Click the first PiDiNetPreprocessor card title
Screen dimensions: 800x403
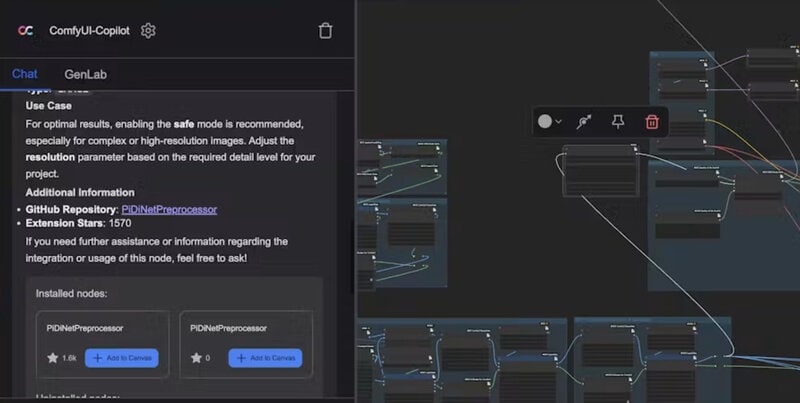pyautogui.click(x=85, y=329)
